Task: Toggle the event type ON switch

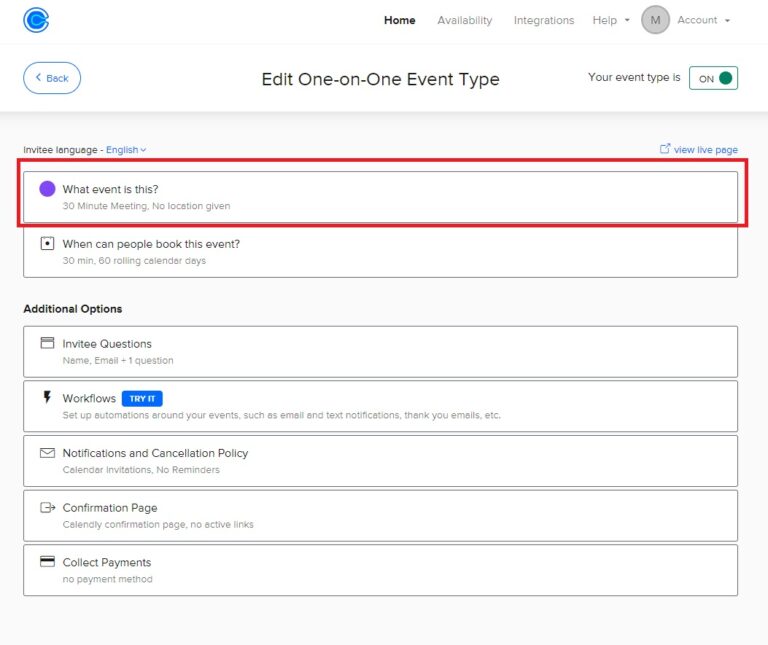Action: click(713, 78)
